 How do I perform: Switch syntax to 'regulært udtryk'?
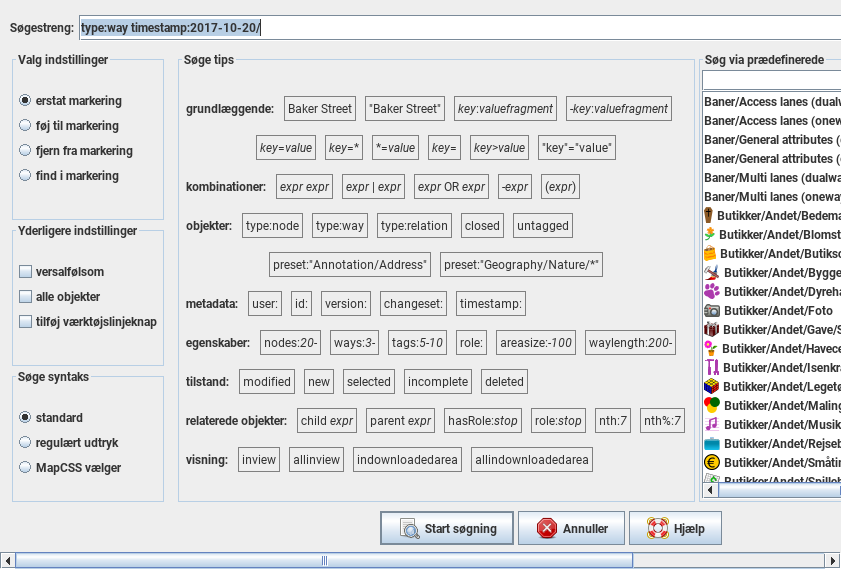coord(25,442)
